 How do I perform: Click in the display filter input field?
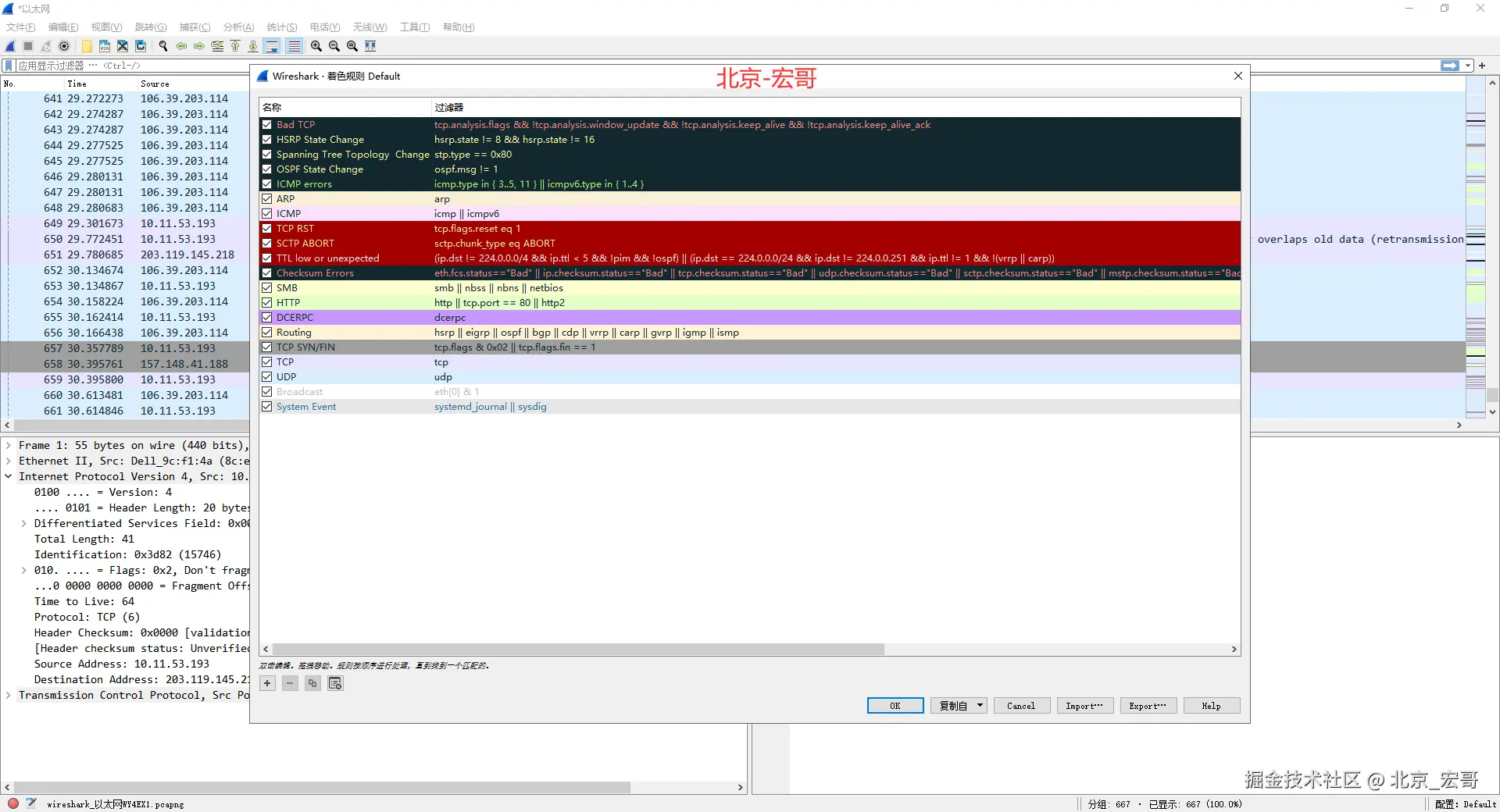tap(727, 66)
